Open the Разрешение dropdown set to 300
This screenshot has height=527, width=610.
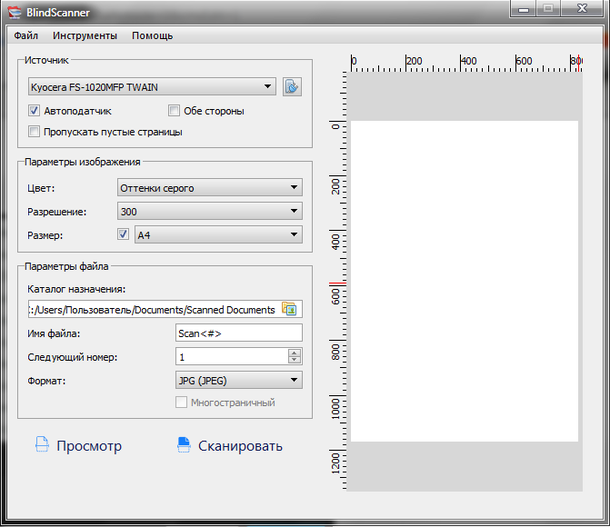209,211
